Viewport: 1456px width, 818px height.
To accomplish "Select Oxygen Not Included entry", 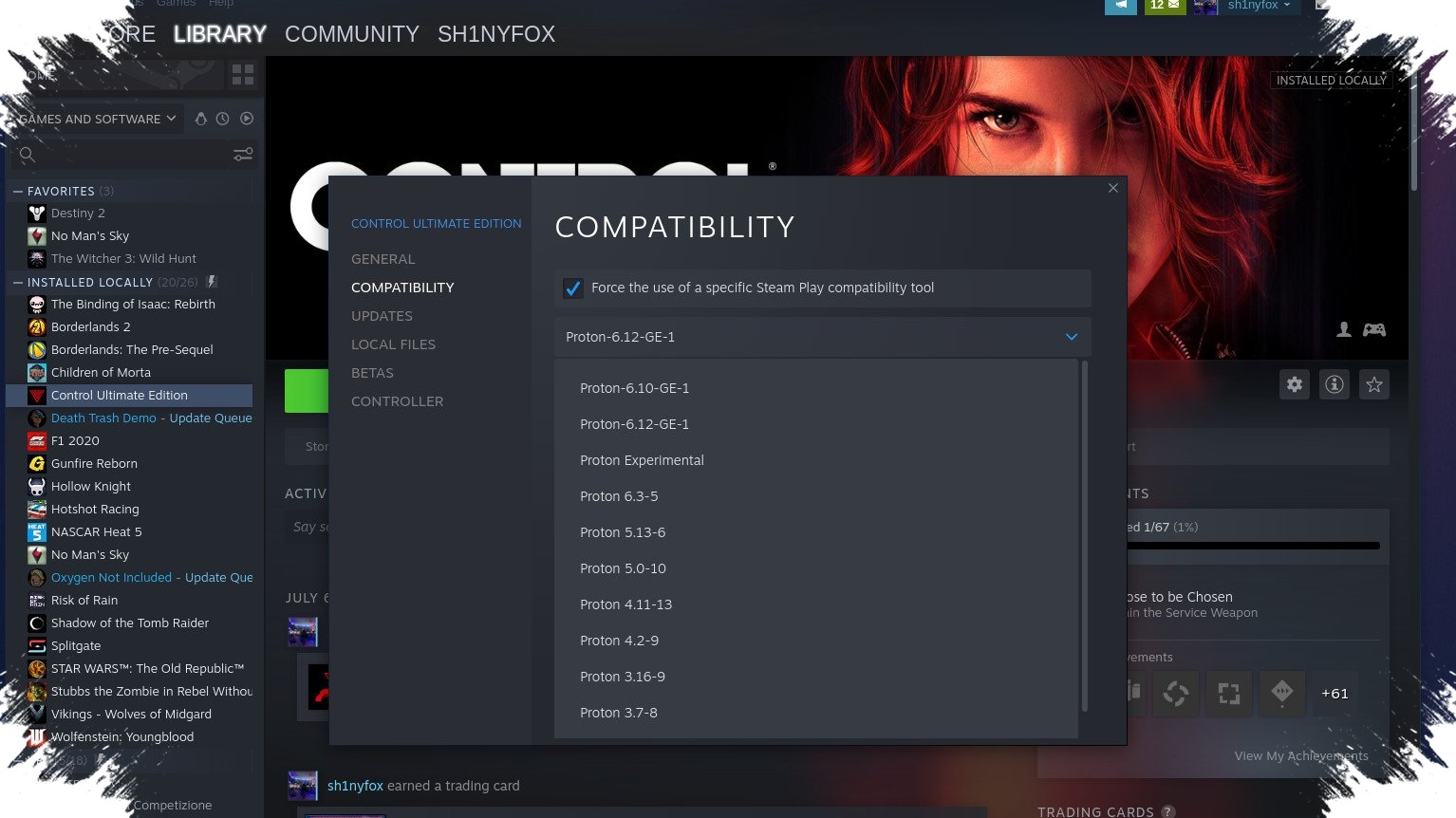I will click(111, 578).
